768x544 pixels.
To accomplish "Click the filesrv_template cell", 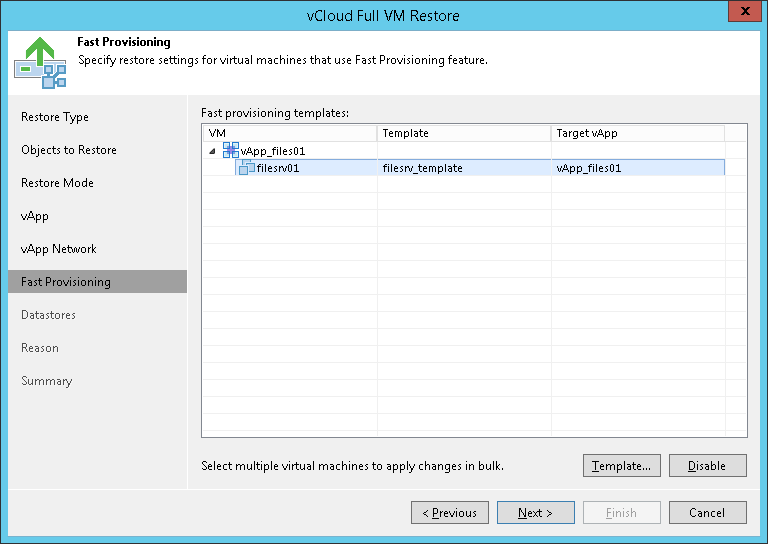I will 423,168.
